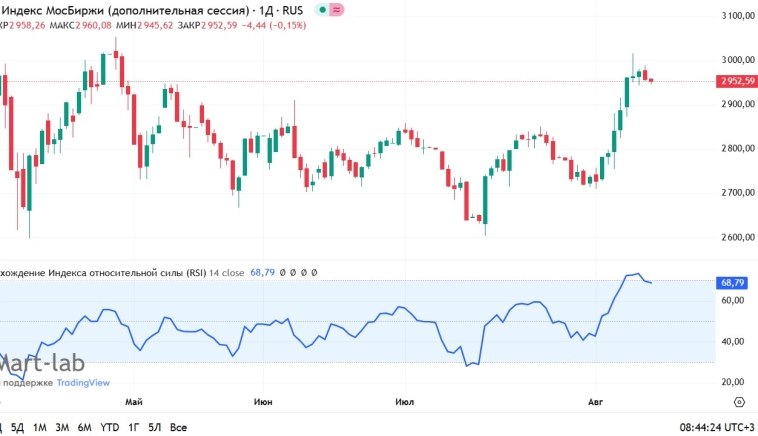Click the Июл label on time axis
The height and width of the screenshot is (436, 758).
click(405, 402)
